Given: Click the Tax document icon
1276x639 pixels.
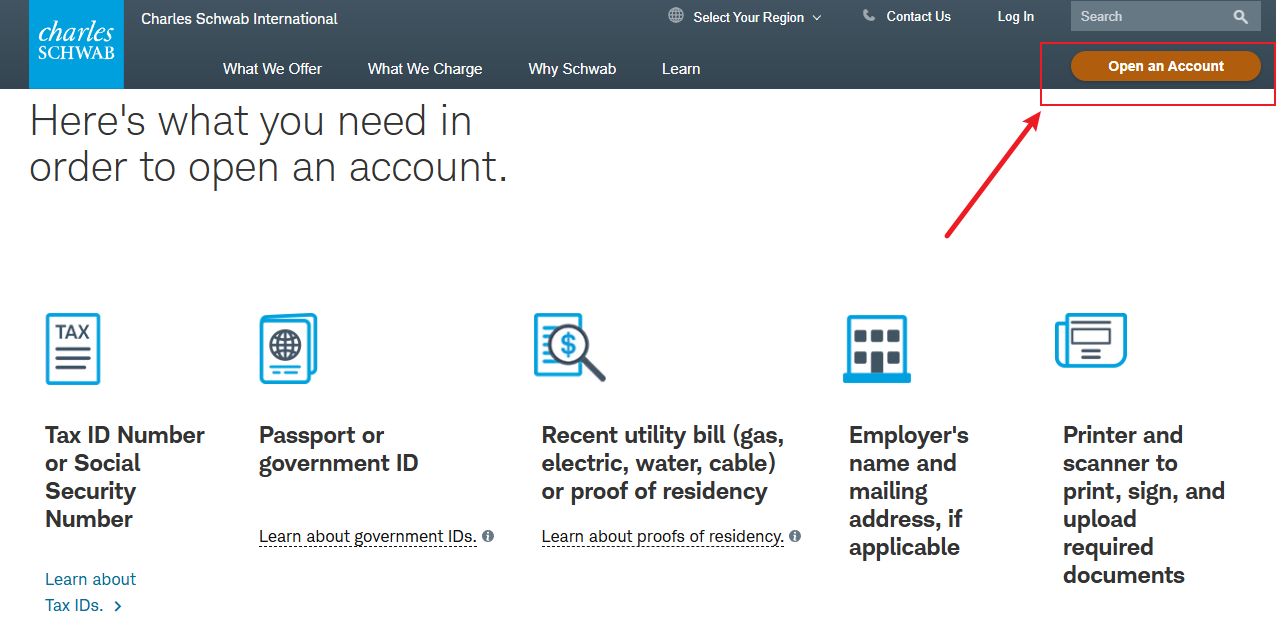Looking at the screenshot, I should (x=73, y=349).
